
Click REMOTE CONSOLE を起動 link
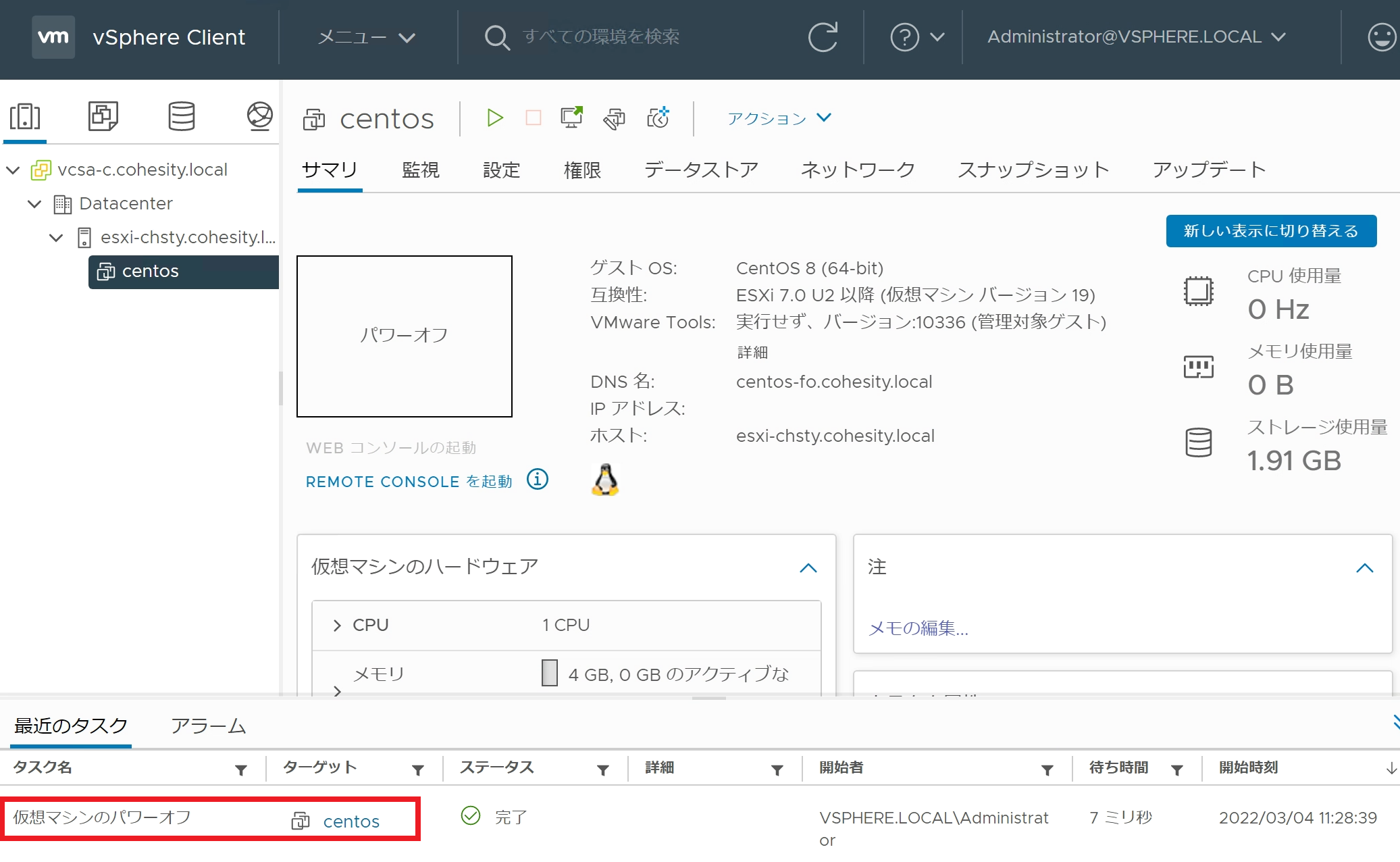(x=409, y=482)
